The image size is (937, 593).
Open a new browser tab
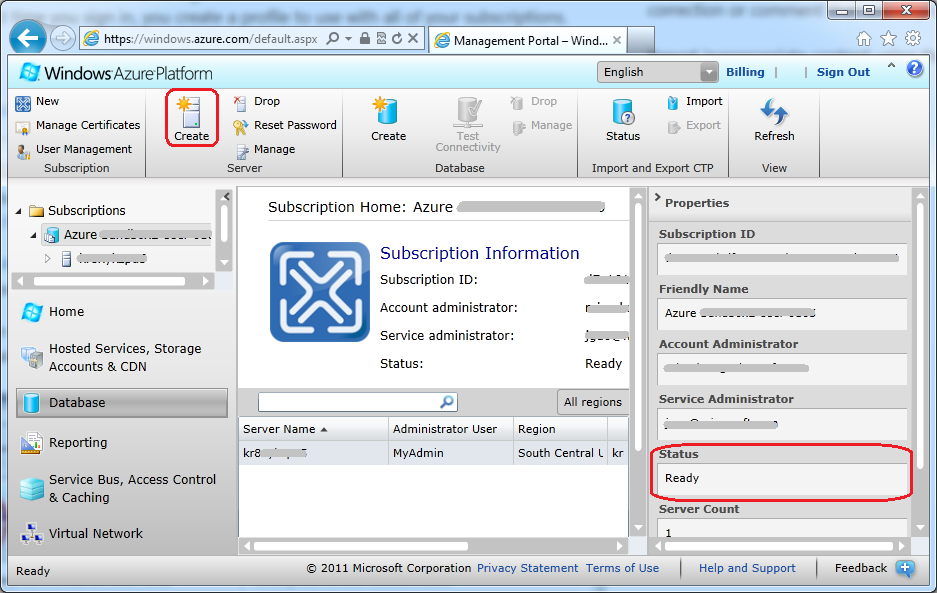(641, 41)
